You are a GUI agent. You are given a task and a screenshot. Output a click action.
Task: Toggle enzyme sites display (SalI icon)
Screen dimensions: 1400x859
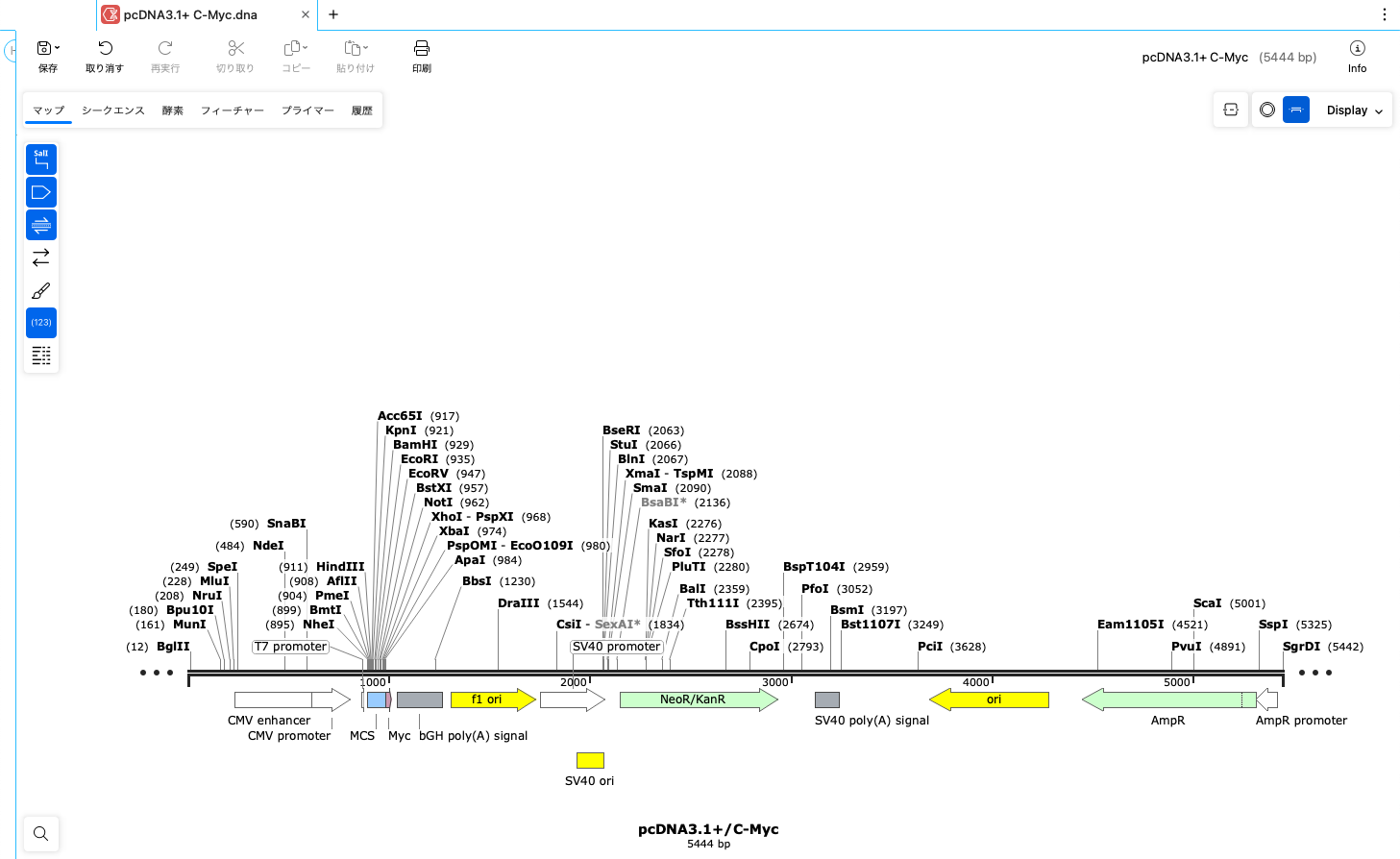click(41, 160)
